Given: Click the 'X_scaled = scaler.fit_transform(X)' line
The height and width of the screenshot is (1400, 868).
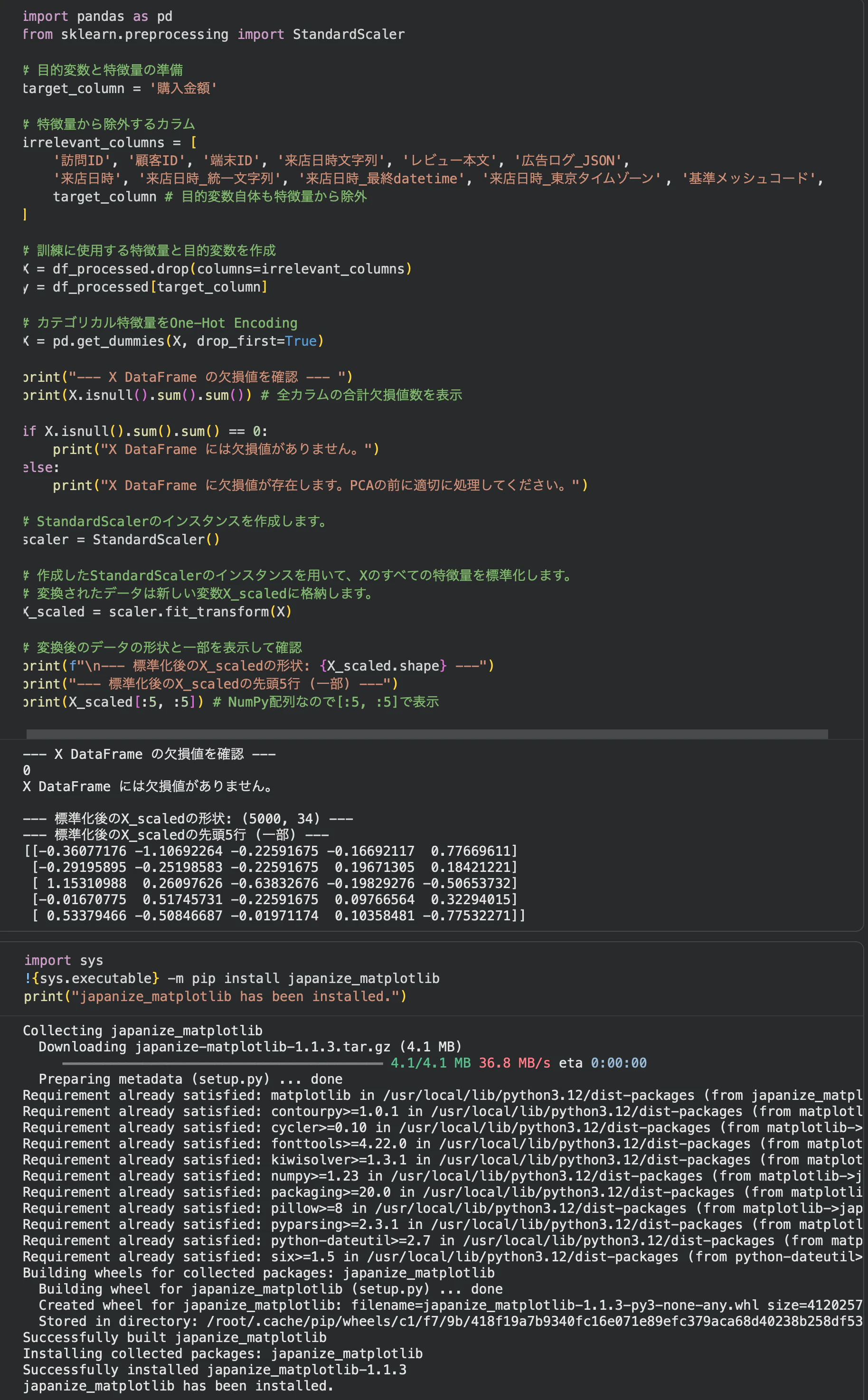Looking at the screenshot, I should [x=157, y=612].
